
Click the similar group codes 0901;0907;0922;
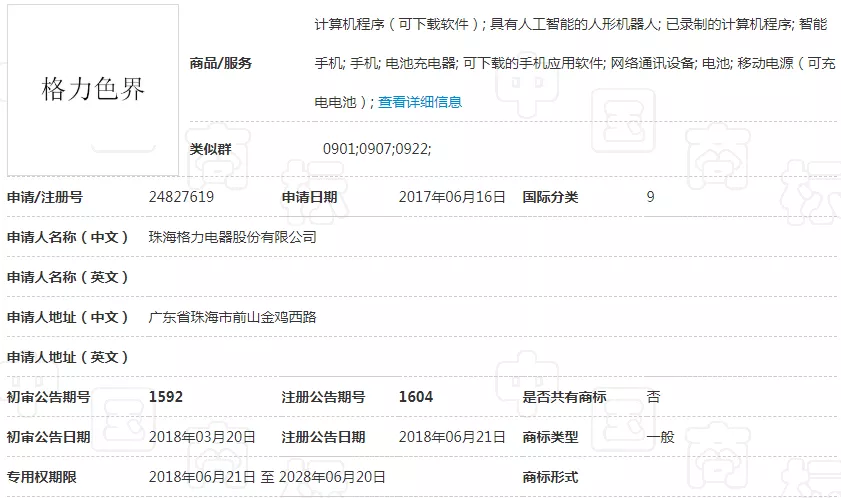point(377,149)
